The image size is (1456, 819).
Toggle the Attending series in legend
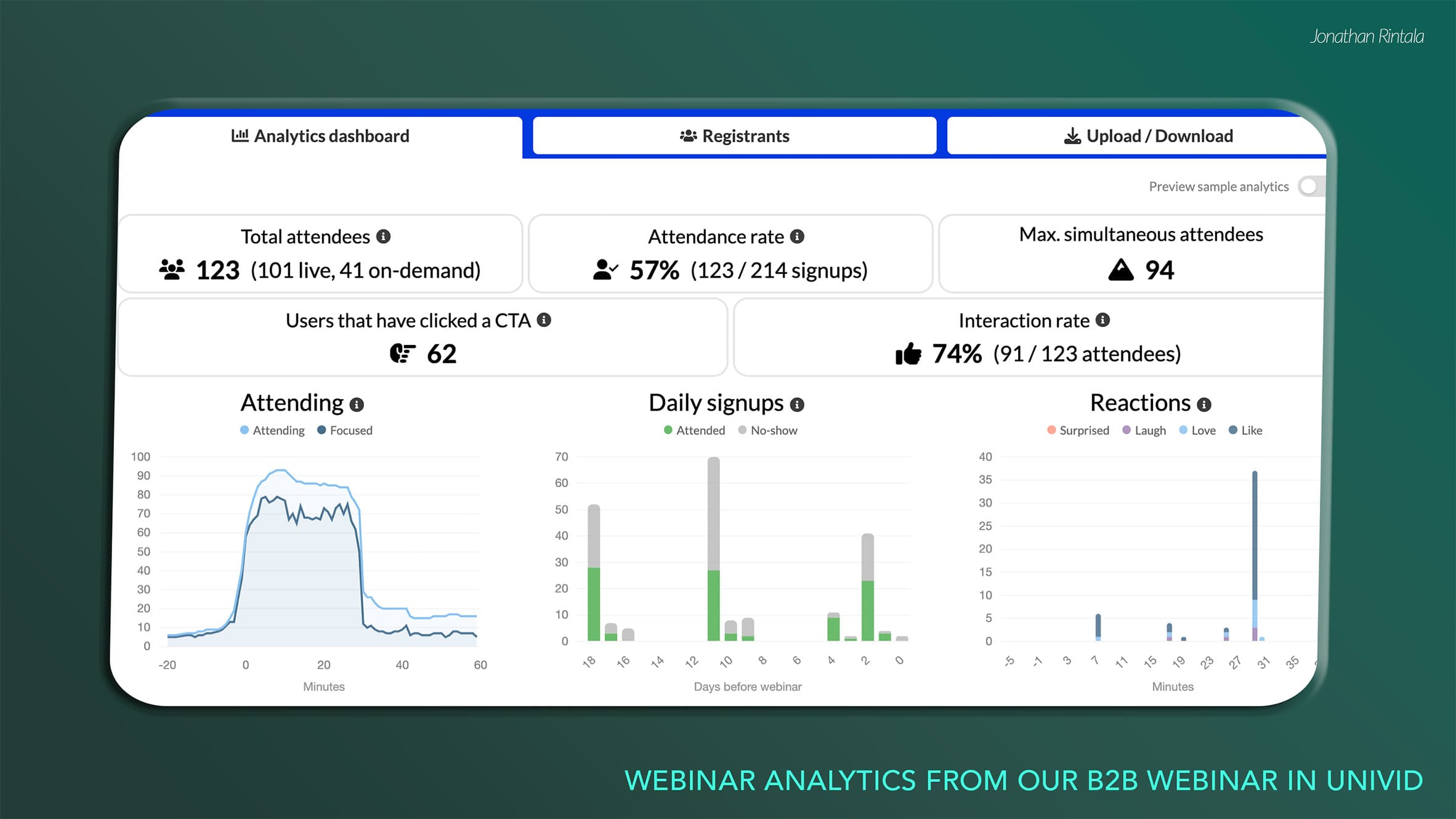coord(272,430)
